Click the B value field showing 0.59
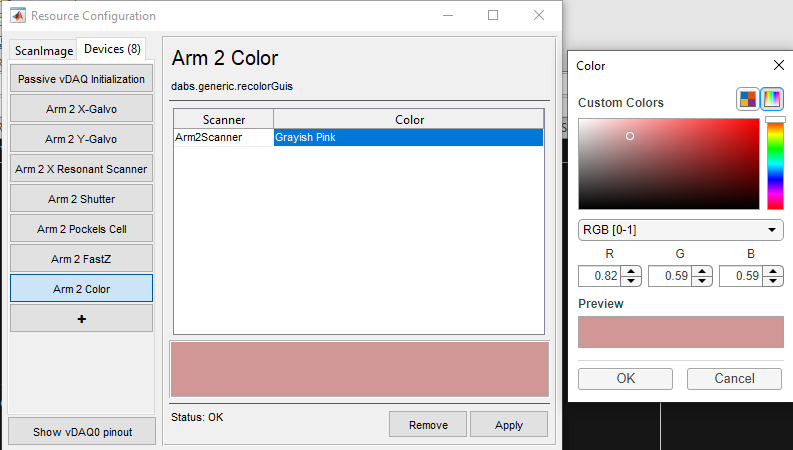This screenshot has width=793, height=450. coord(741,276)
